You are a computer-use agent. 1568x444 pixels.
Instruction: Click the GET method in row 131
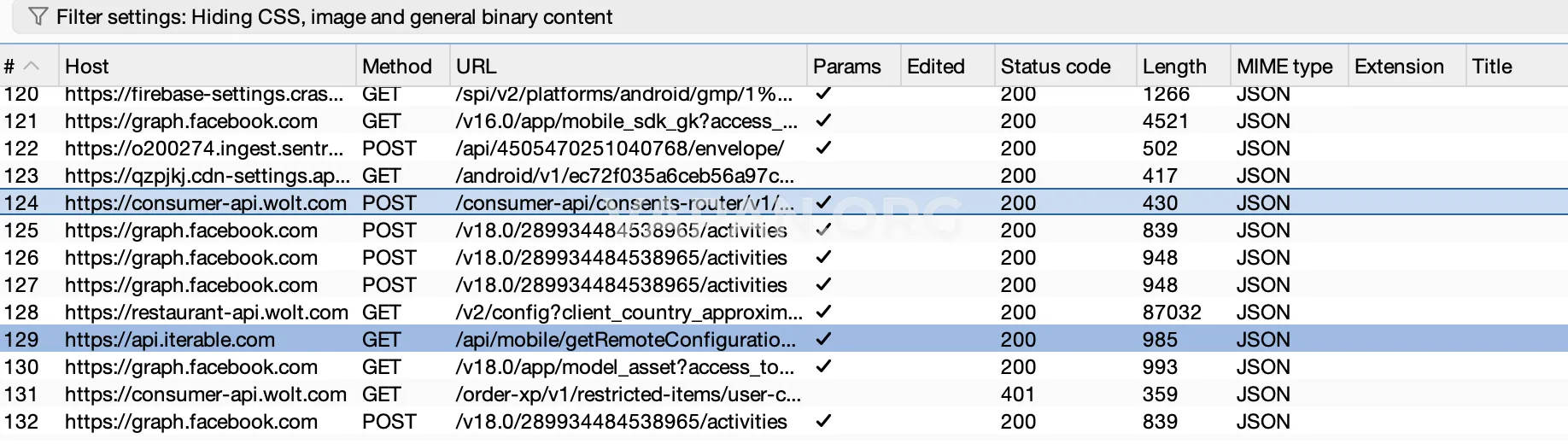381,394
